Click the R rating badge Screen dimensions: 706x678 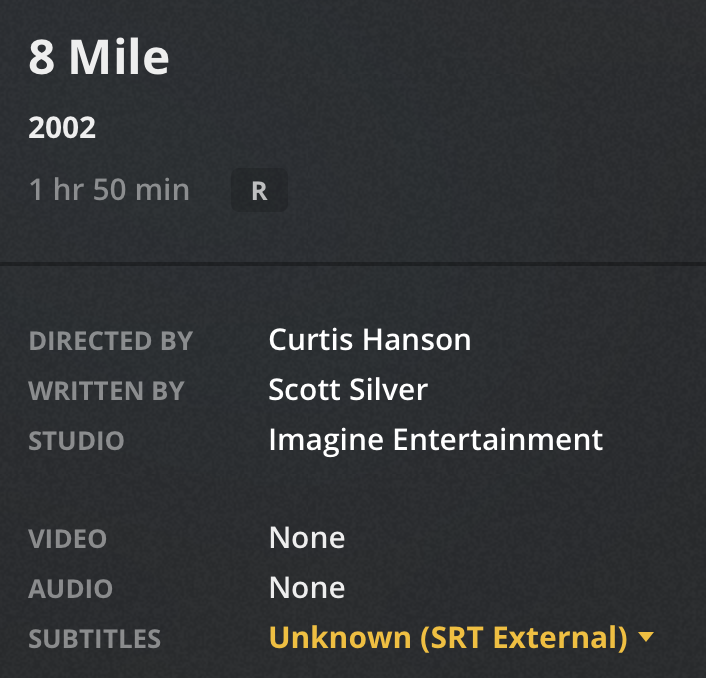click(x=259, y=191)
